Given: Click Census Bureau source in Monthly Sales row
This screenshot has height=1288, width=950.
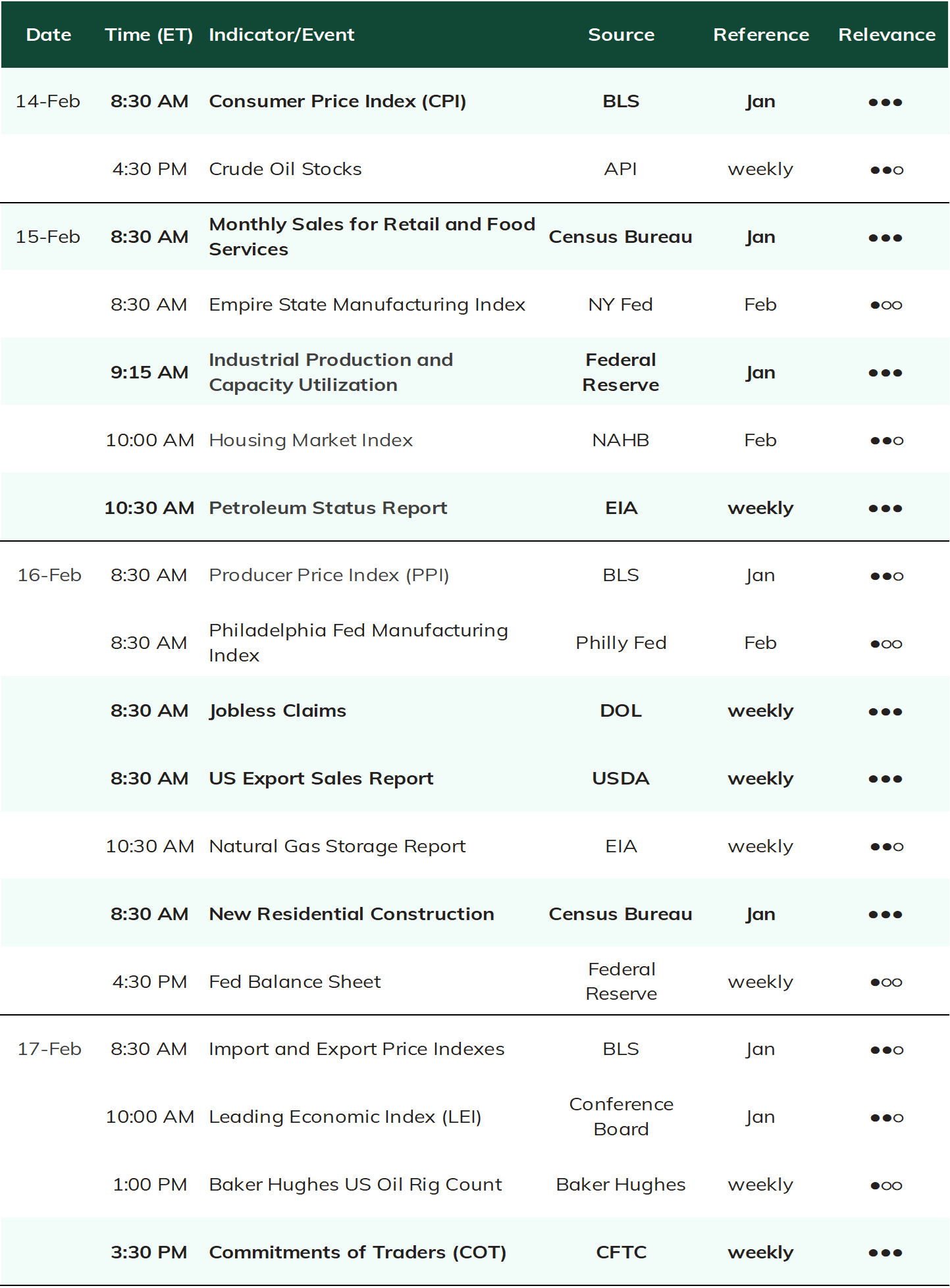Looking at the screenshot, I should [621, 237].
